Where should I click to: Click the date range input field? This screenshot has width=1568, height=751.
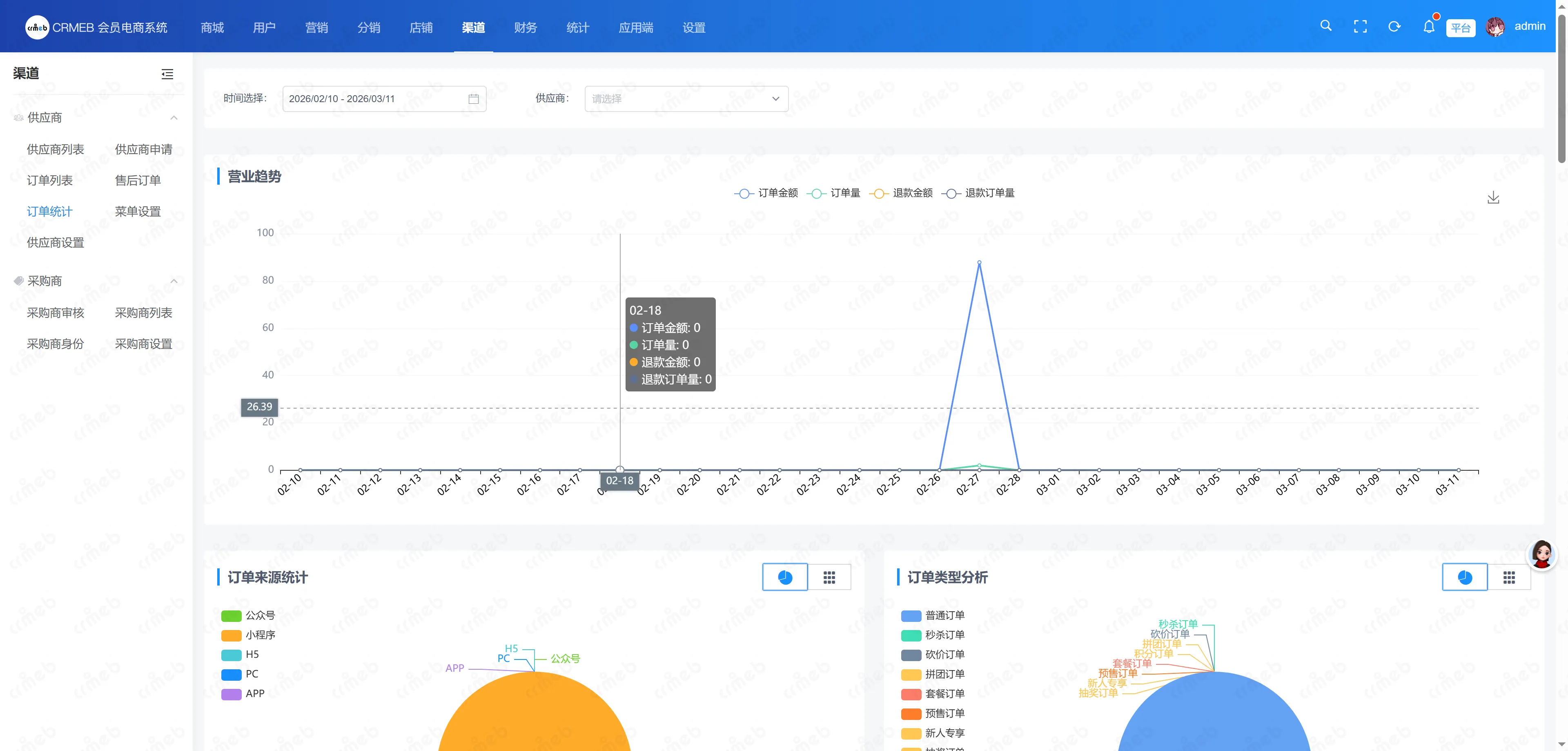pos(384,98)
